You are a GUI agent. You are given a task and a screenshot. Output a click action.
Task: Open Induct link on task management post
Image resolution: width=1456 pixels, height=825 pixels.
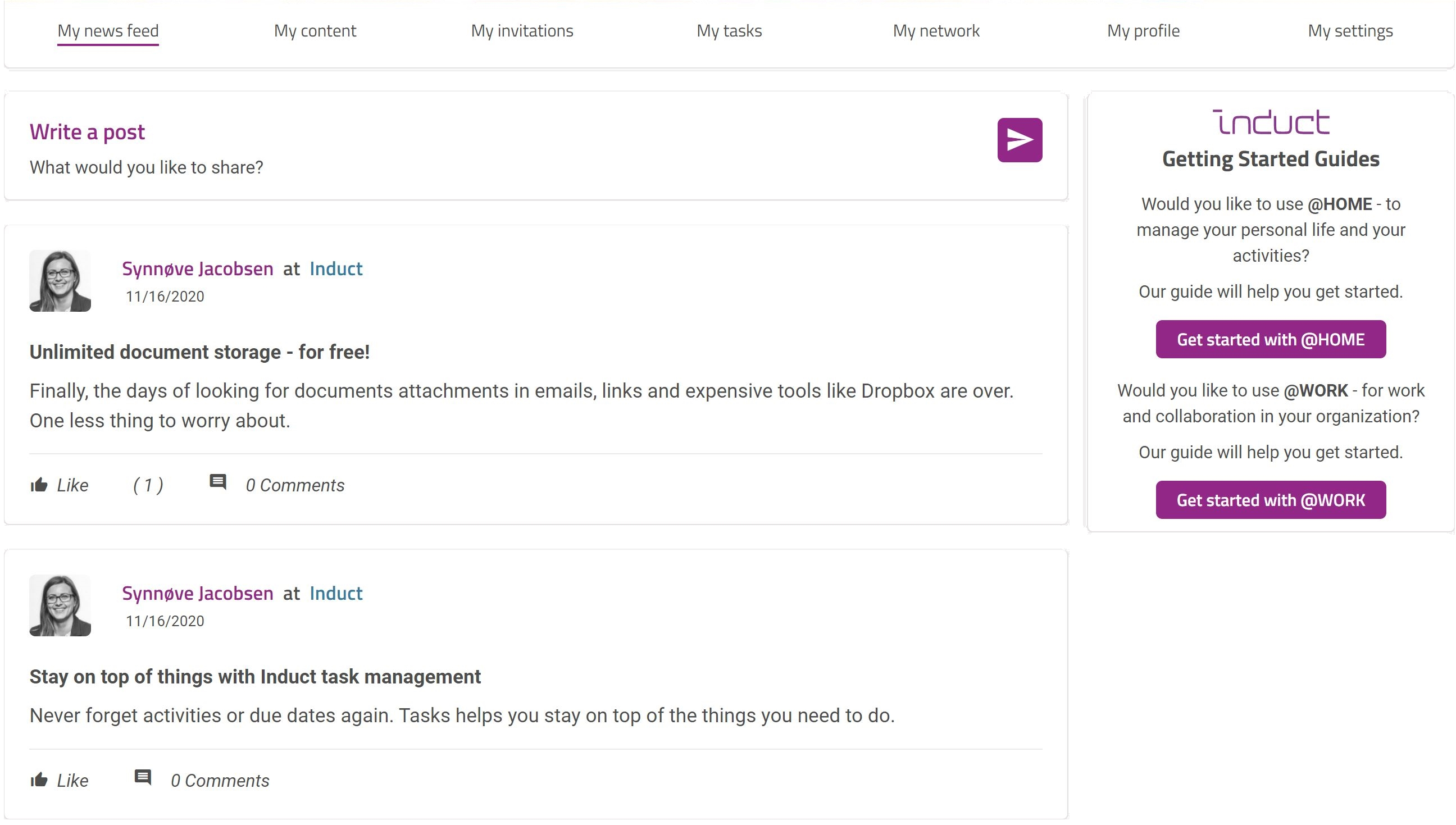(335, 594)
